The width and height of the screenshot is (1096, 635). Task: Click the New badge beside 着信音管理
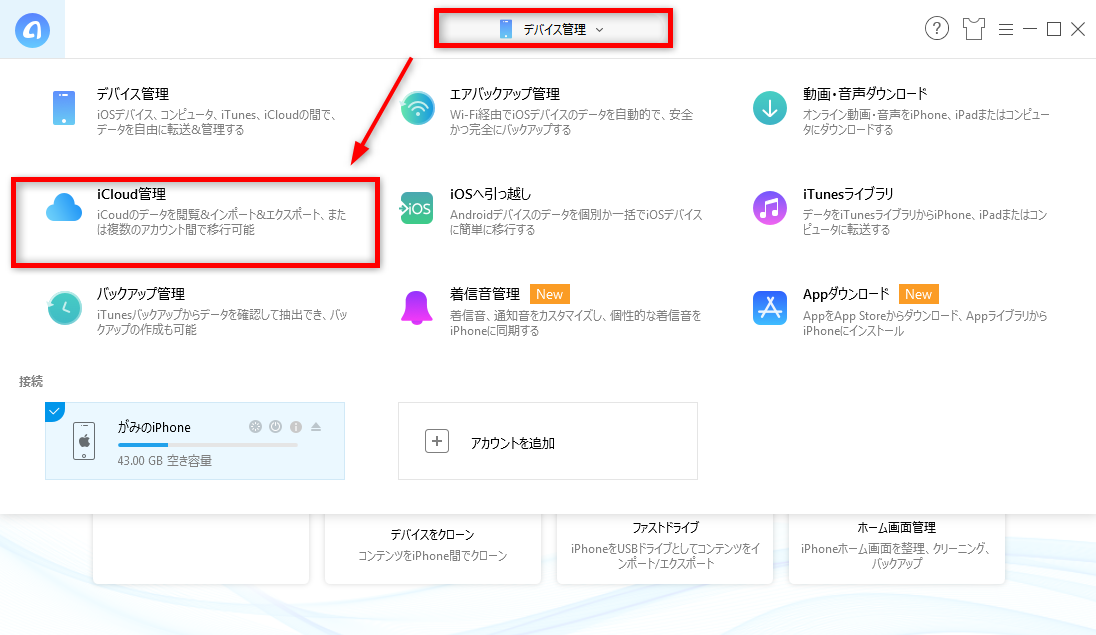click(549, 294)
